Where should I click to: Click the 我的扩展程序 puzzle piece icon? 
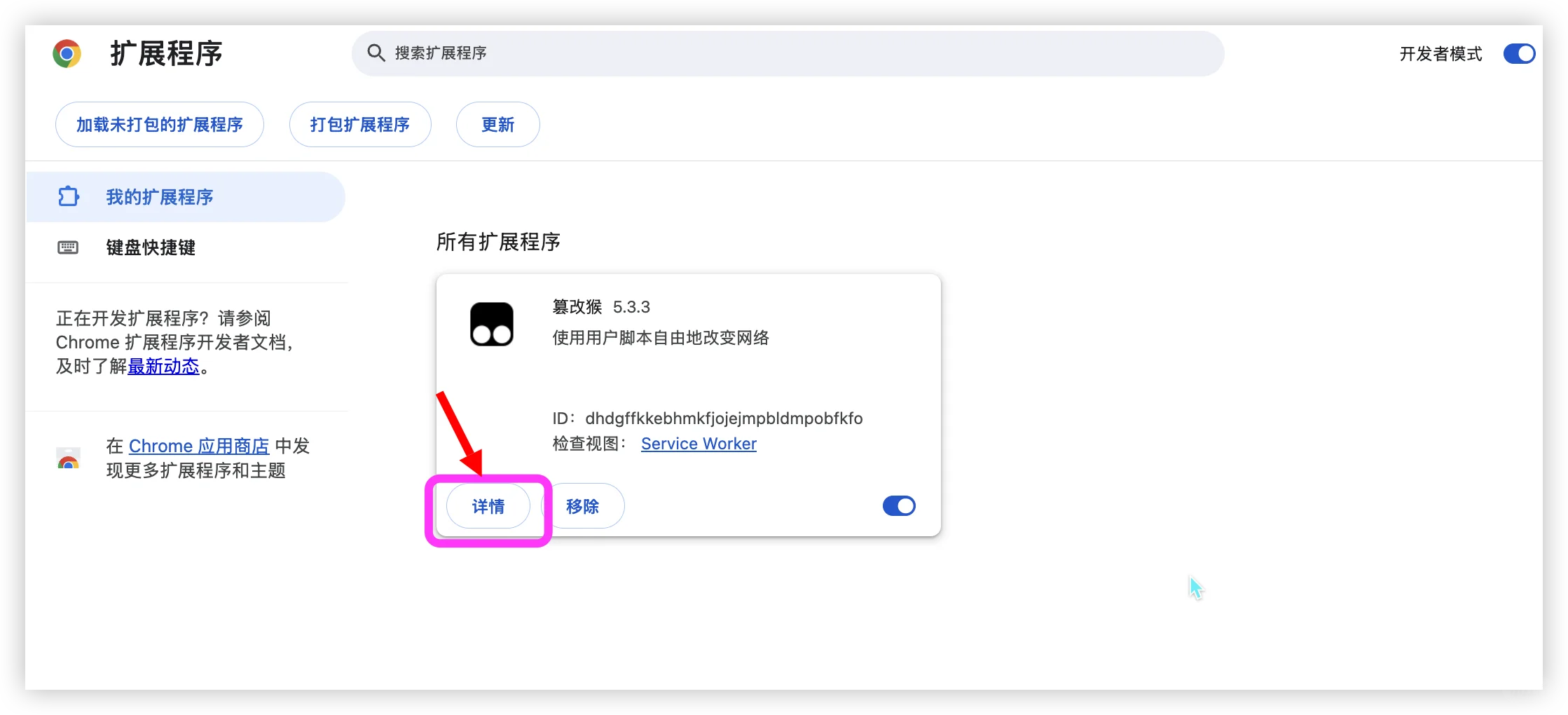point(69,197)
